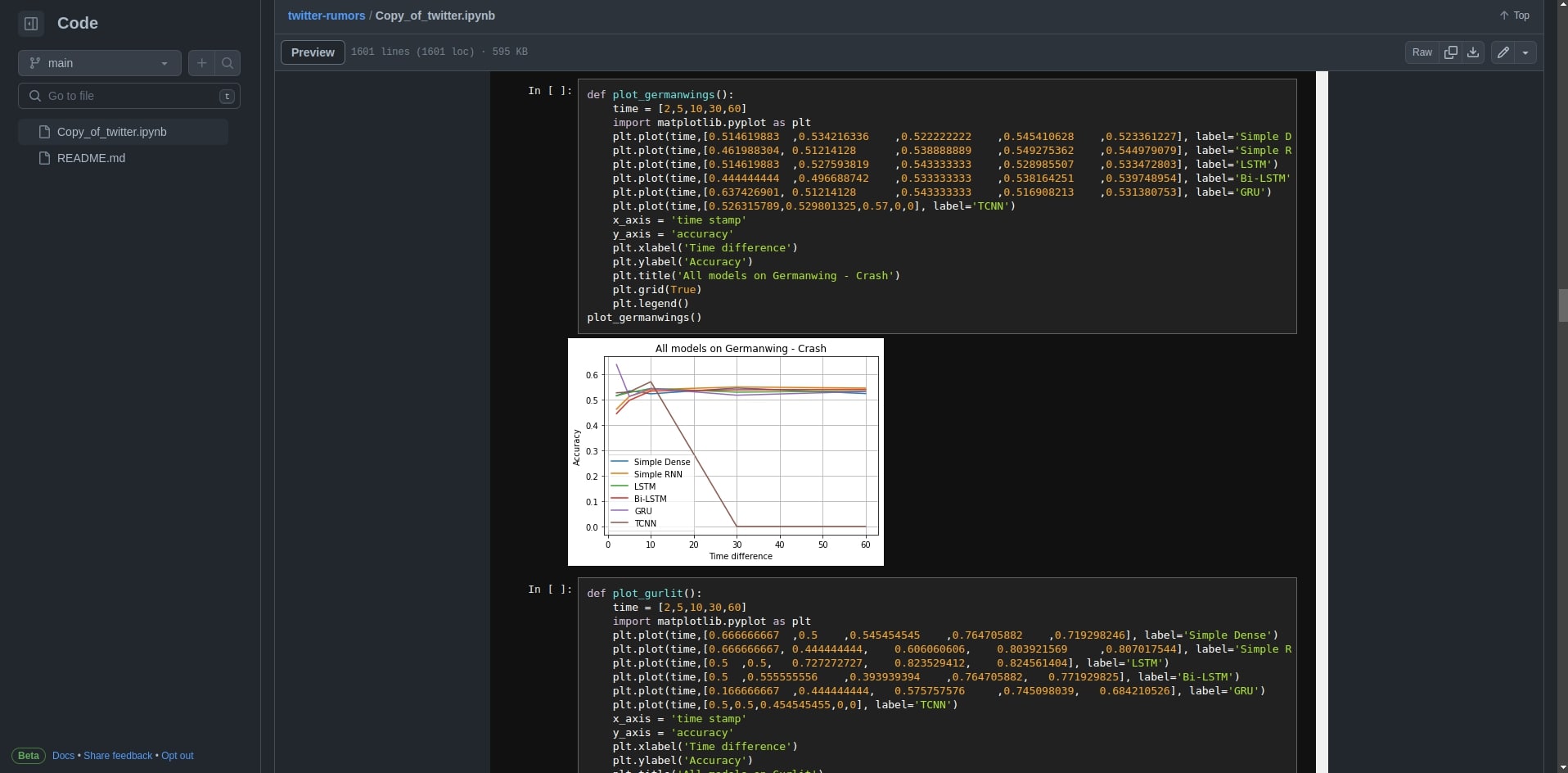Click the Beta badge label
1568x773 pixels.
29,756
